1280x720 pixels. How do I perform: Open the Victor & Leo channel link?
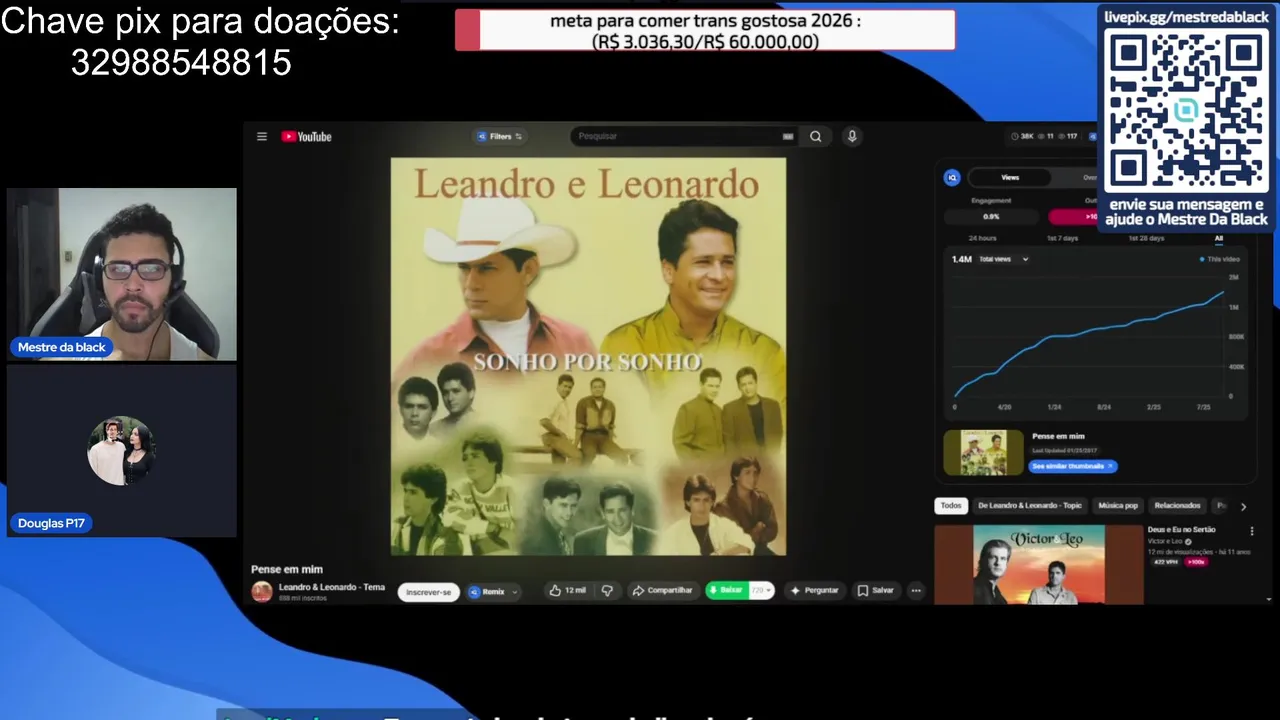[1165, 541]
